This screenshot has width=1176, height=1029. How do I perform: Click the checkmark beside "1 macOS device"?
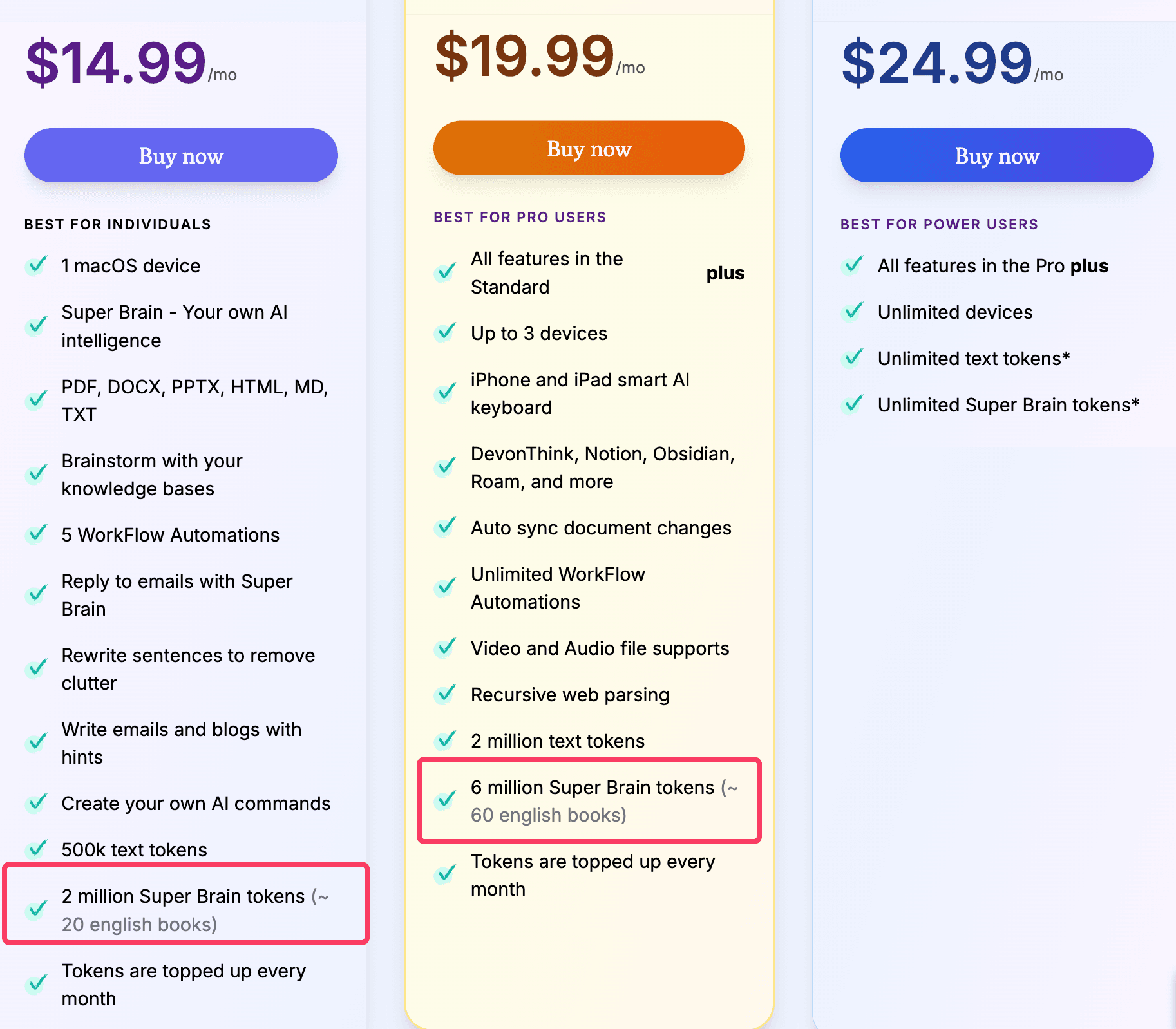tap(37, 265)
